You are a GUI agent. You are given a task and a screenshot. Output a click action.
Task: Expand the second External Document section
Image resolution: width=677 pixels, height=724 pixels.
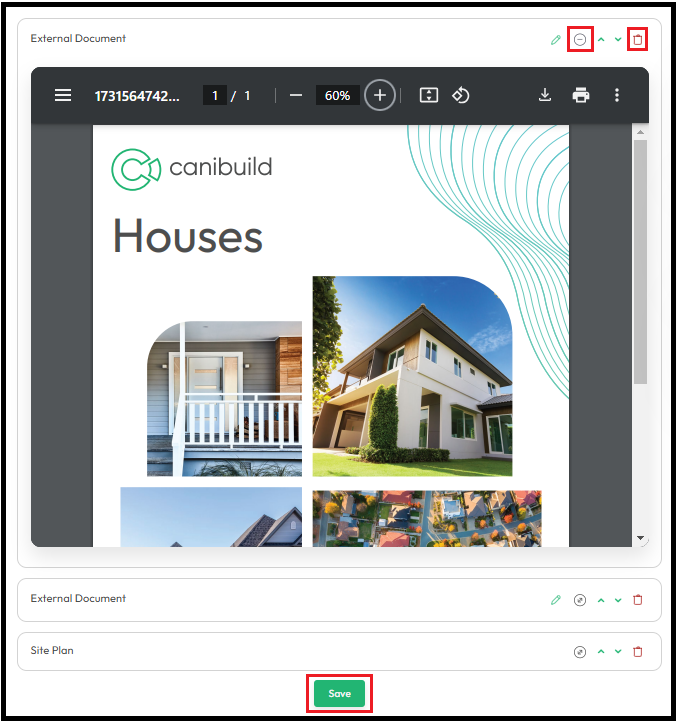point(580,600)
